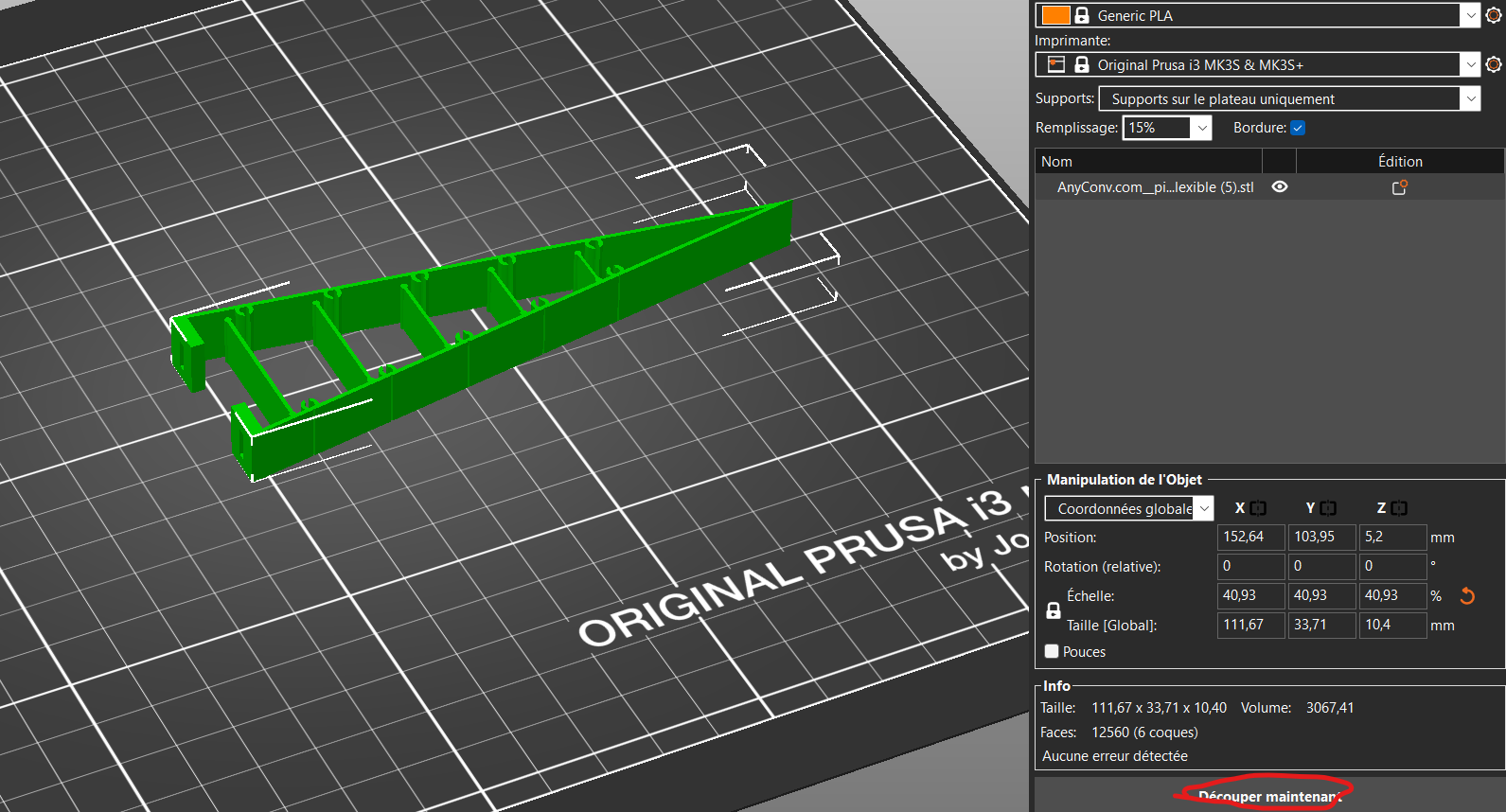This screenshot has width=1506, height=812.
Task: Click the Rotation Z field
Action: (1392, 566)
